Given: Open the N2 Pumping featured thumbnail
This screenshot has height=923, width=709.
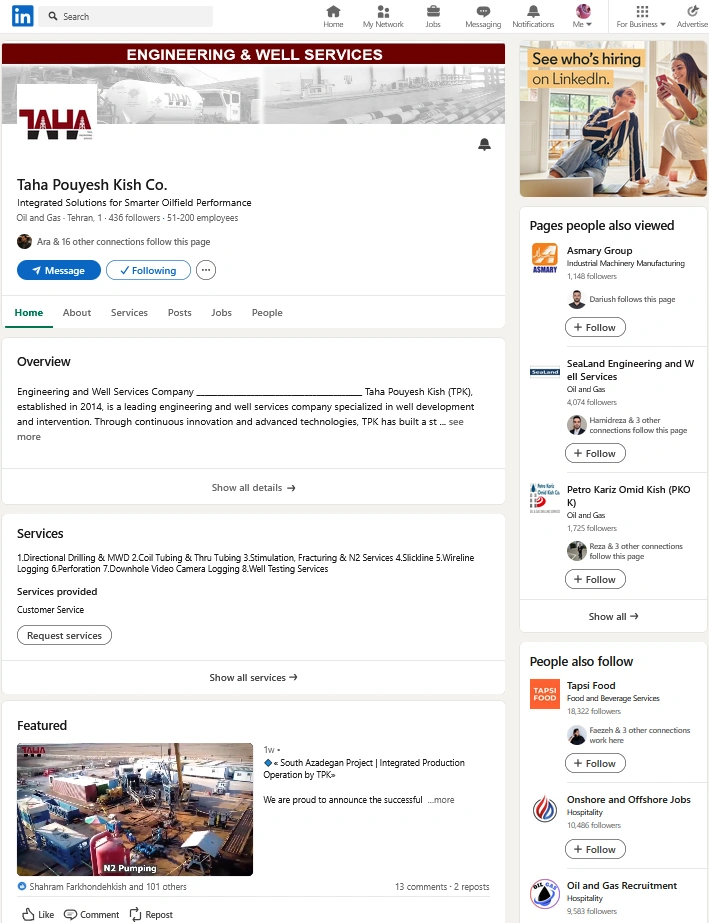Looking at the screenshot, I should pos(135,809).
